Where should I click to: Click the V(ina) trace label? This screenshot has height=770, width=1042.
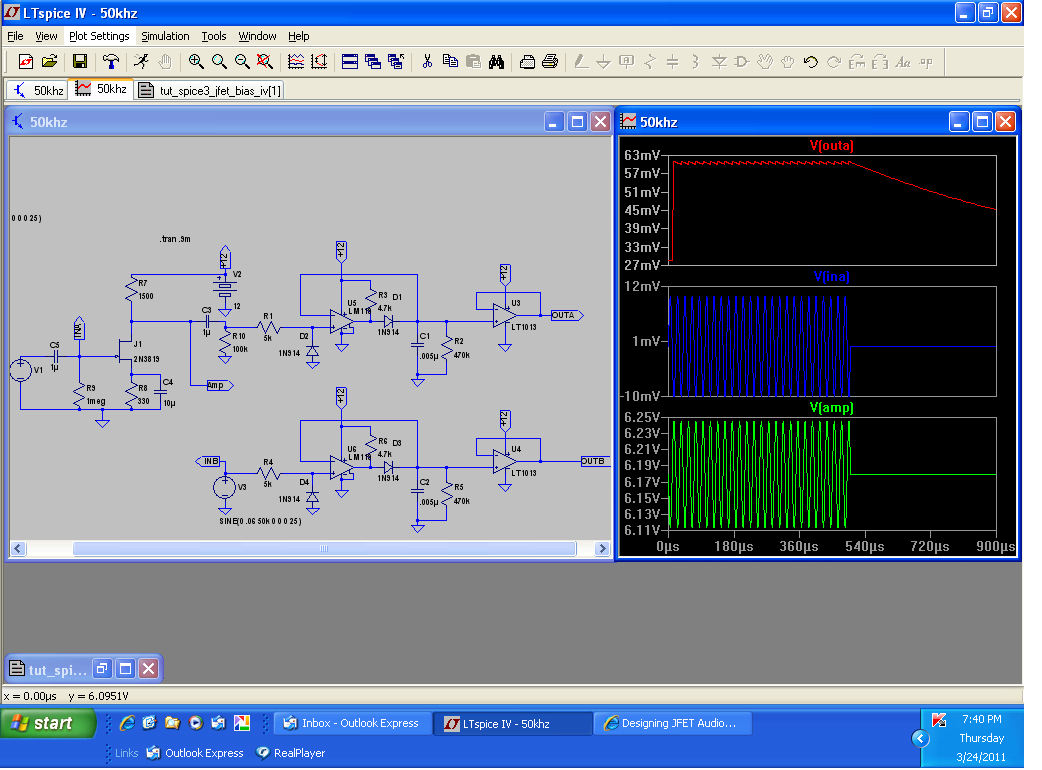pos(831,276)
